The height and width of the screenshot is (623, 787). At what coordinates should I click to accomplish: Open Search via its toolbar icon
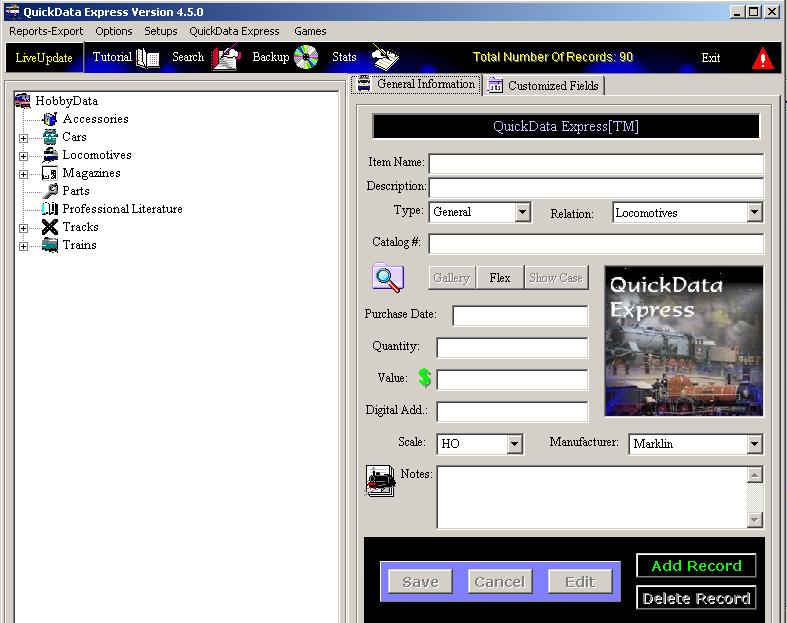(226, 58)
